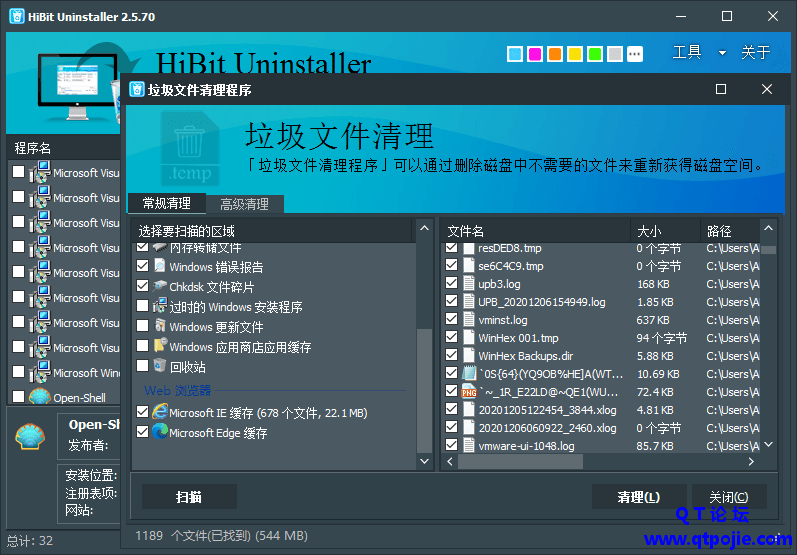Uncheck Windows 错误报告 checkbox
The width and height of the screenshot is (797, 555).
[143, 266]
